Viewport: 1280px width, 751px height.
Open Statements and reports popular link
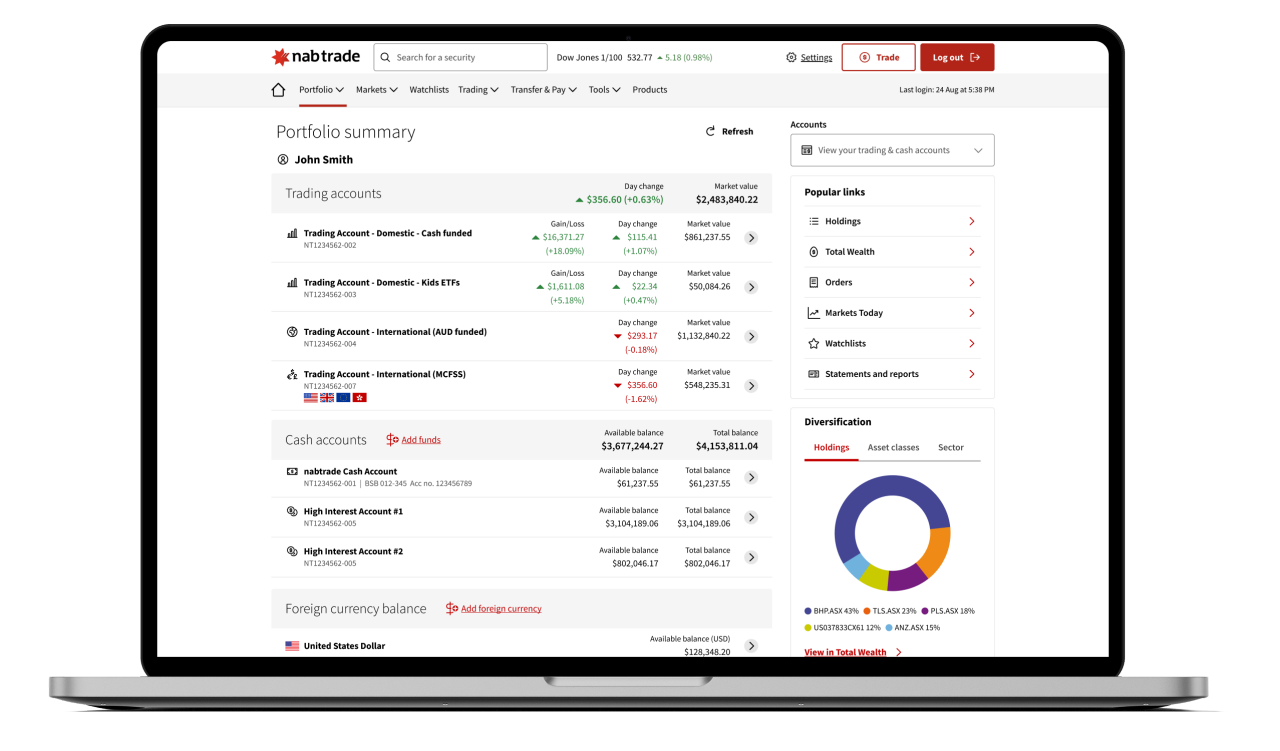(x=892, y=374)
